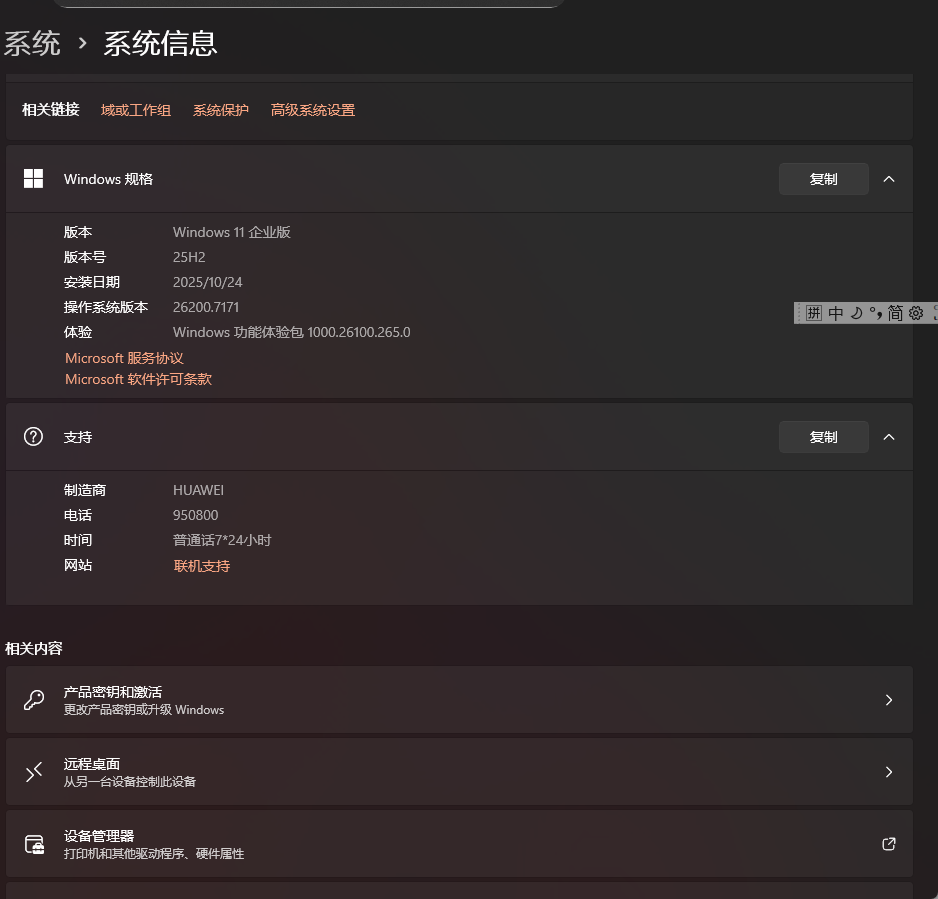This screenshot has width=938, height=899.
Task: Click the 系统信息 page title
Action: [x=160, y=43]
